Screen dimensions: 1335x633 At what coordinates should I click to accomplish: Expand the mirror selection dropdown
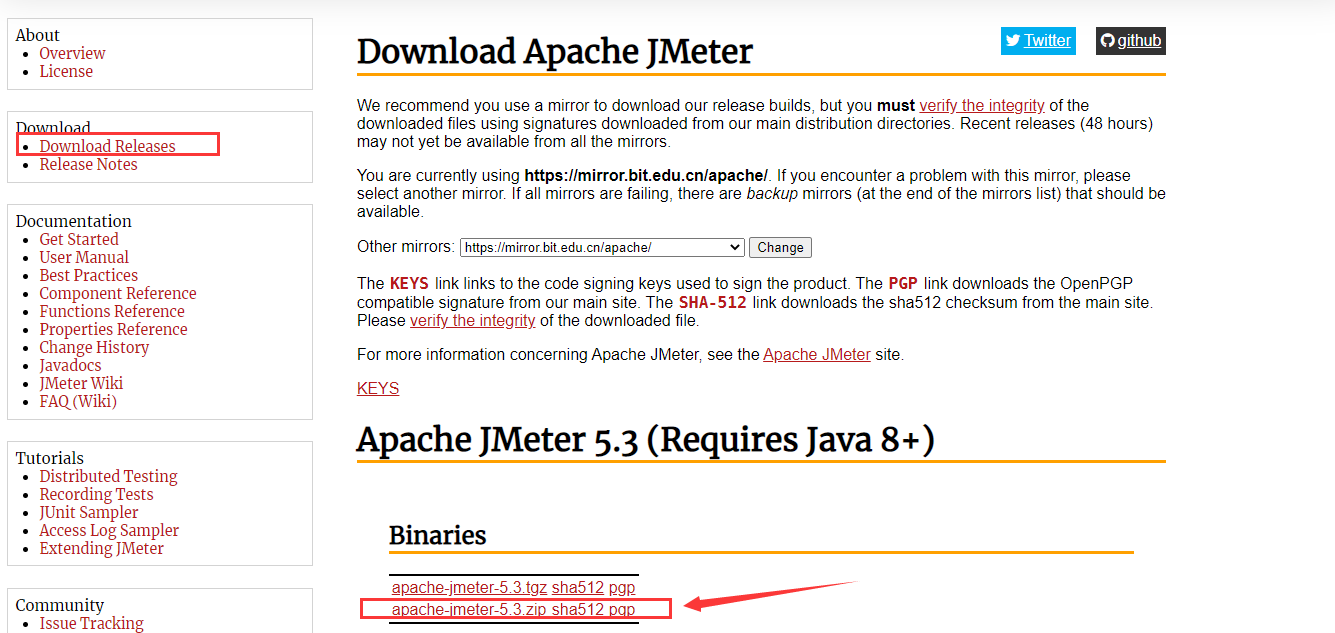[735, 247]
